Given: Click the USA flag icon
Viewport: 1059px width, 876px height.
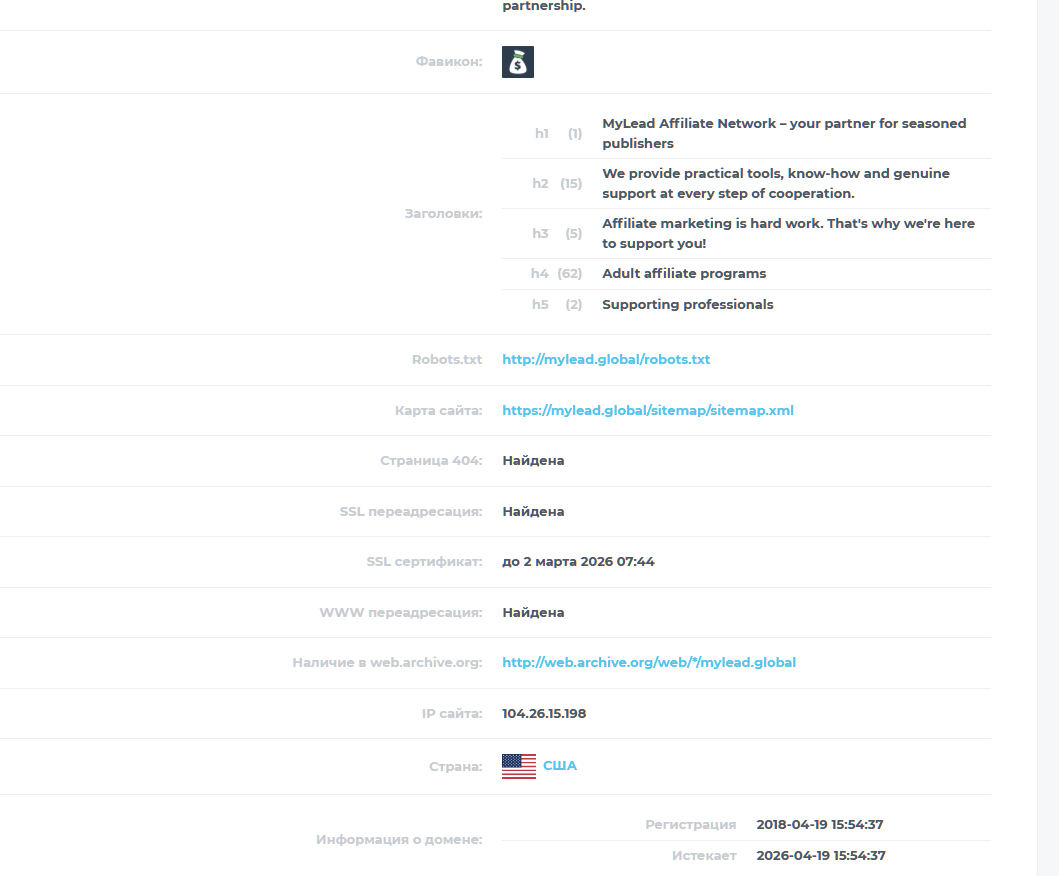Looking at the screenshot, I should 519,767.
